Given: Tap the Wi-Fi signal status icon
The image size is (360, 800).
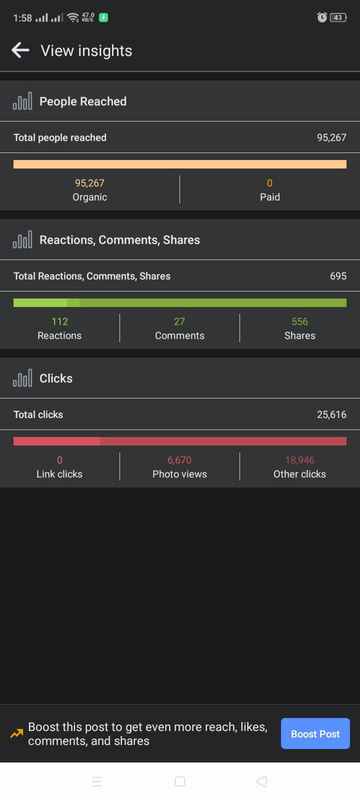Looking at the screenshot, I should [x=73, y=17].
